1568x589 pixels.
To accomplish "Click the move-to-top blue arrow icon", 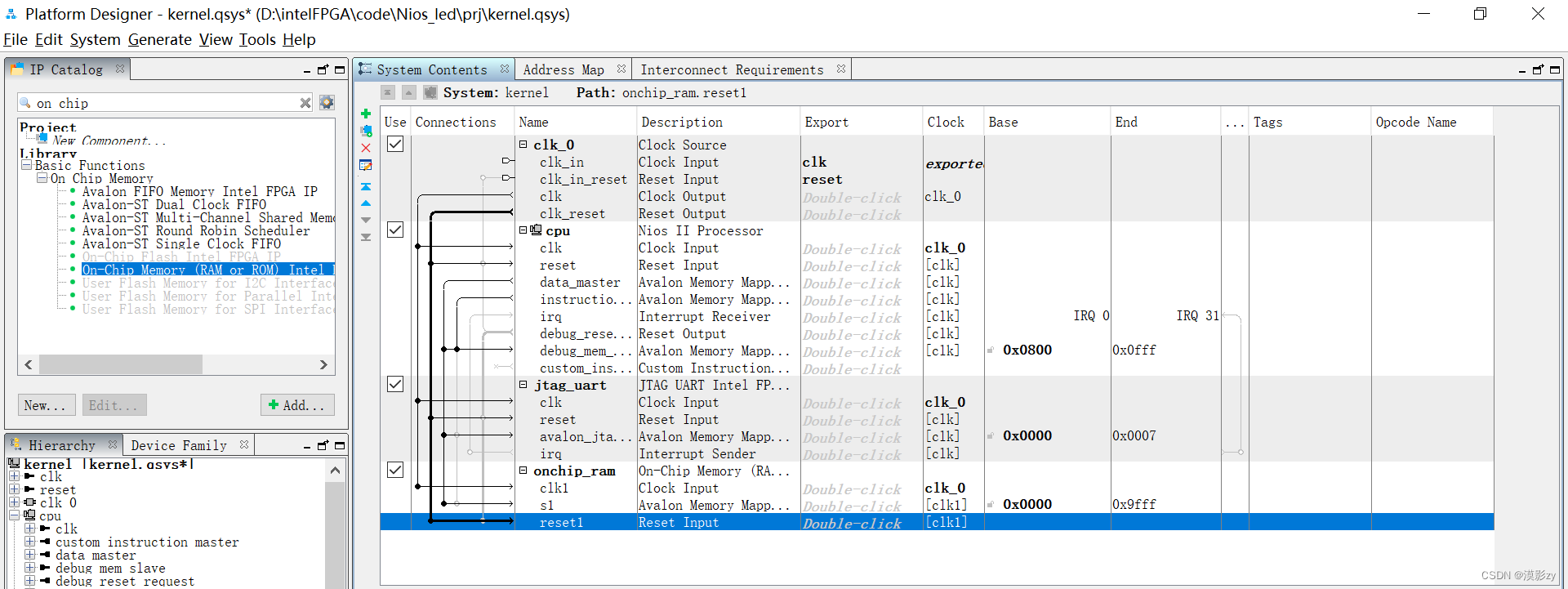I will point(366,187).
